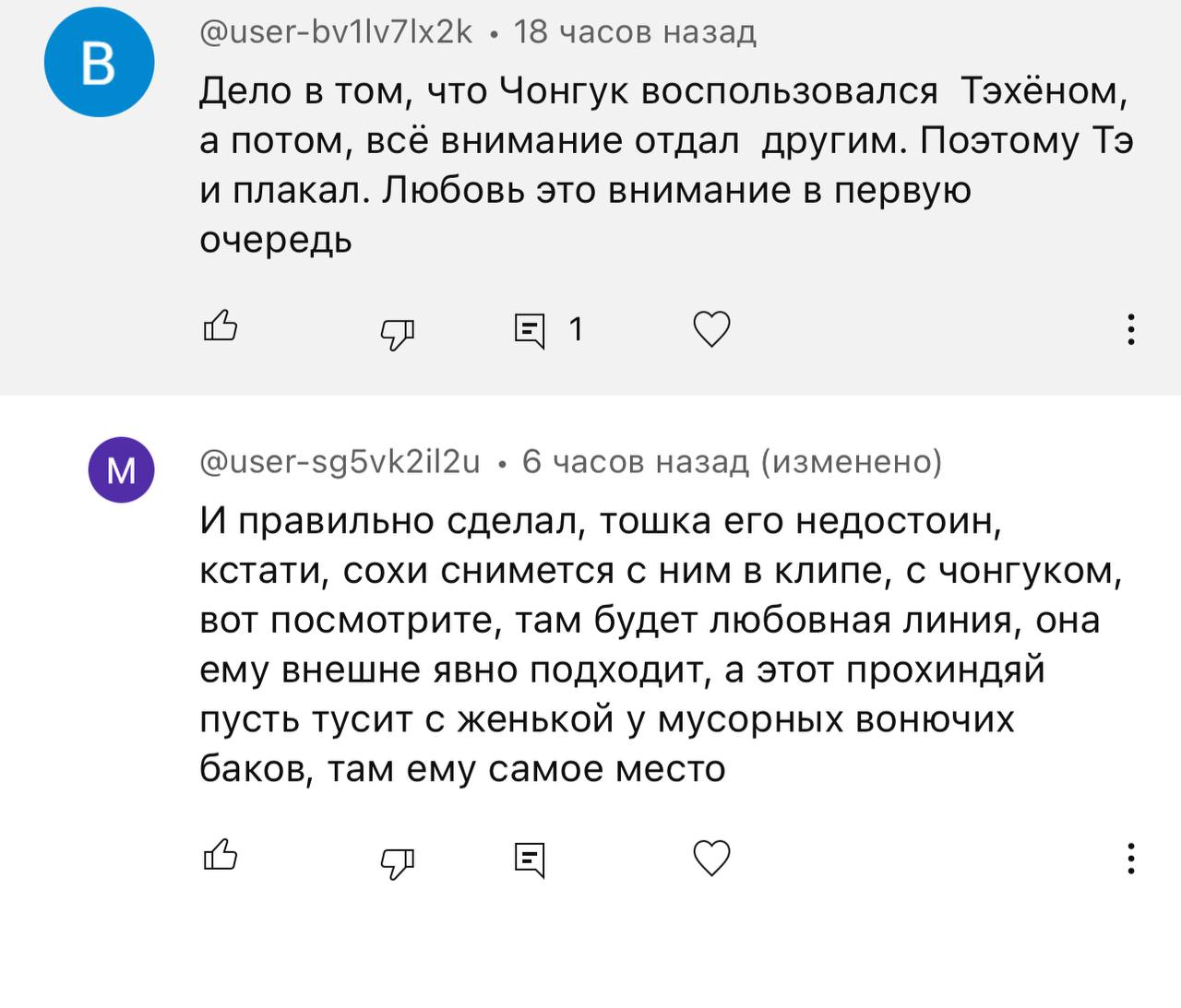1181x1008 pixels.
Task: Heart the second comment by user-sg5vk2il2u
Action: (x=711, y=859)
